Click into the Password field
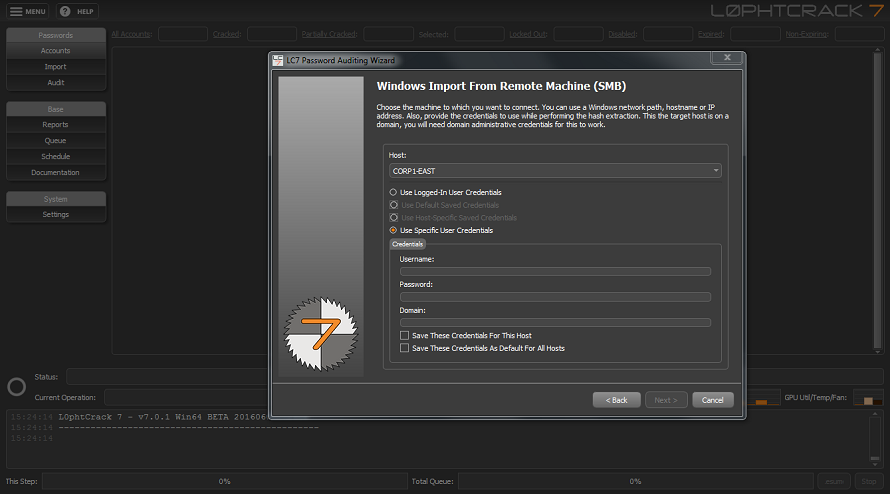The image size is (890, 494). [555, 297]
